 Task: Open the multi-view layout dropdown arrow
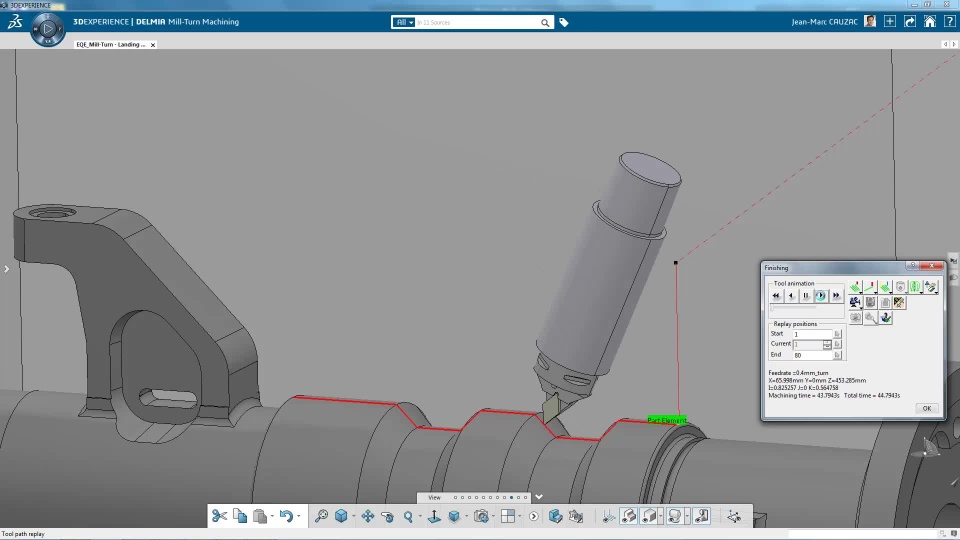pos(520,516)
